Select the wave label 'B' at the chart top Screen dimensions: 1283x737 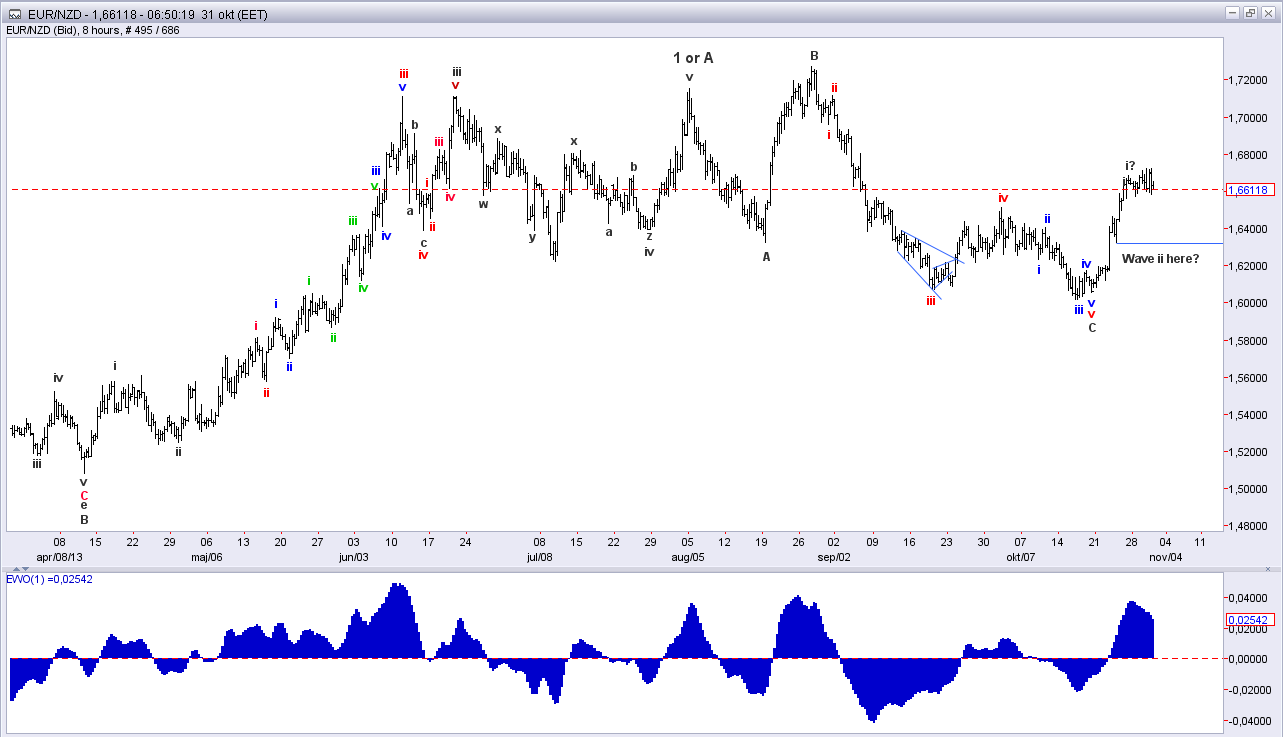[814, 56]
